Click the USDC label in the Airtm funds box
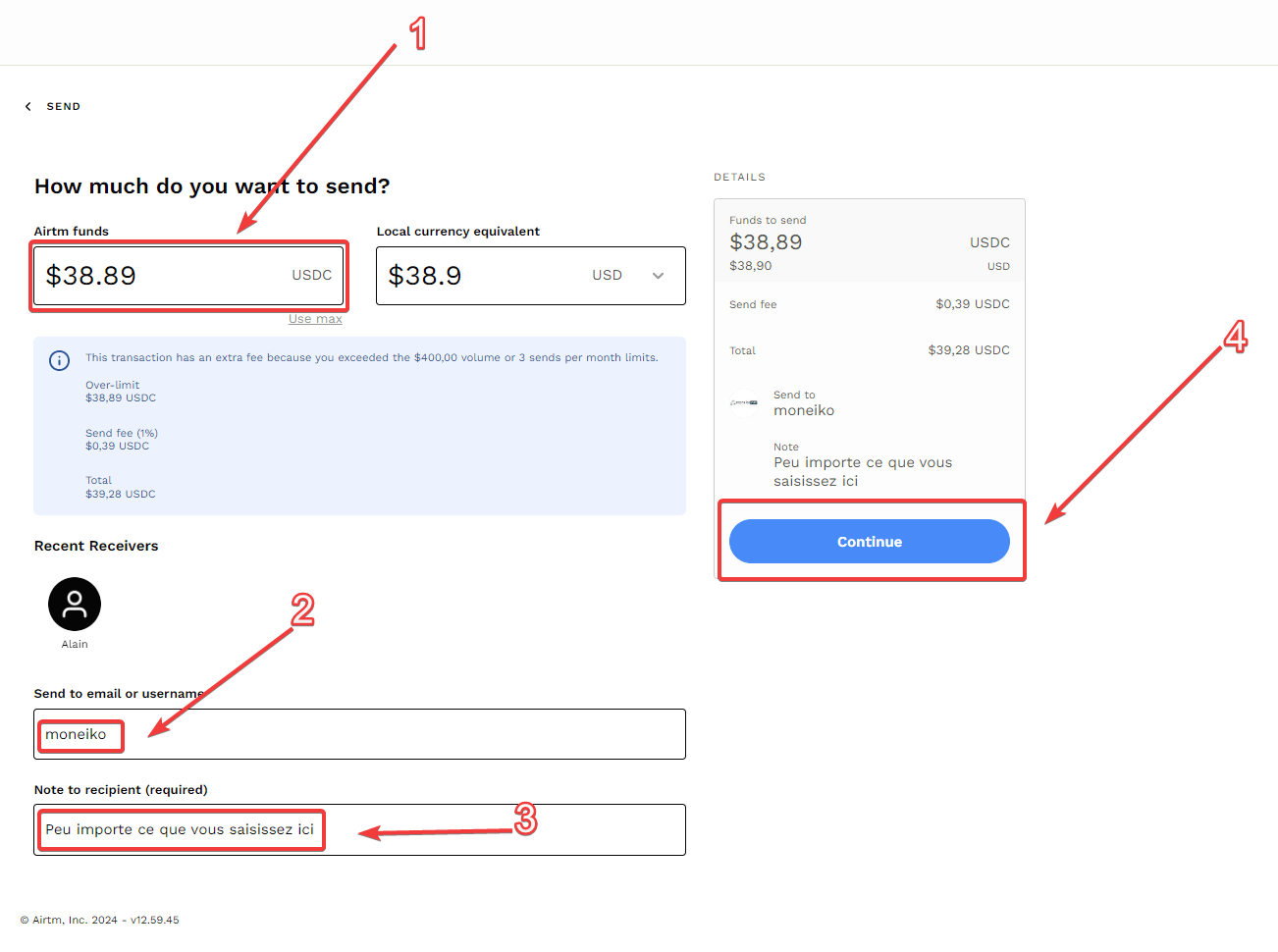The width and height of the screenshot is (1278, 952). (x=311, y=276)
